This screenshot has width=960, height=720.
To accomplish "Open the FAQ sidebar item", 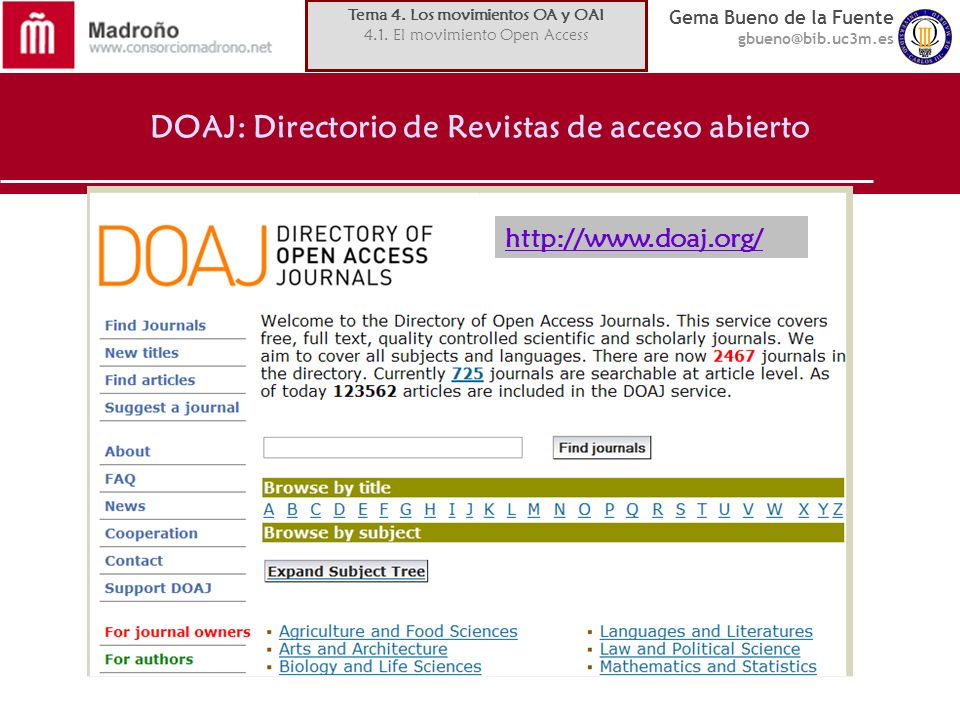I will (120, 479).
